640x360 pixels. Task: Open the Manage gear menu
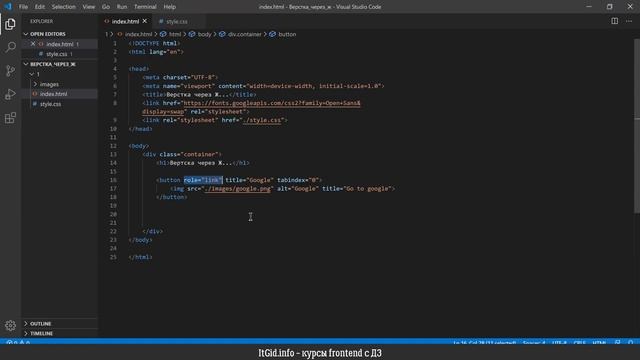[x=10, y=325]
